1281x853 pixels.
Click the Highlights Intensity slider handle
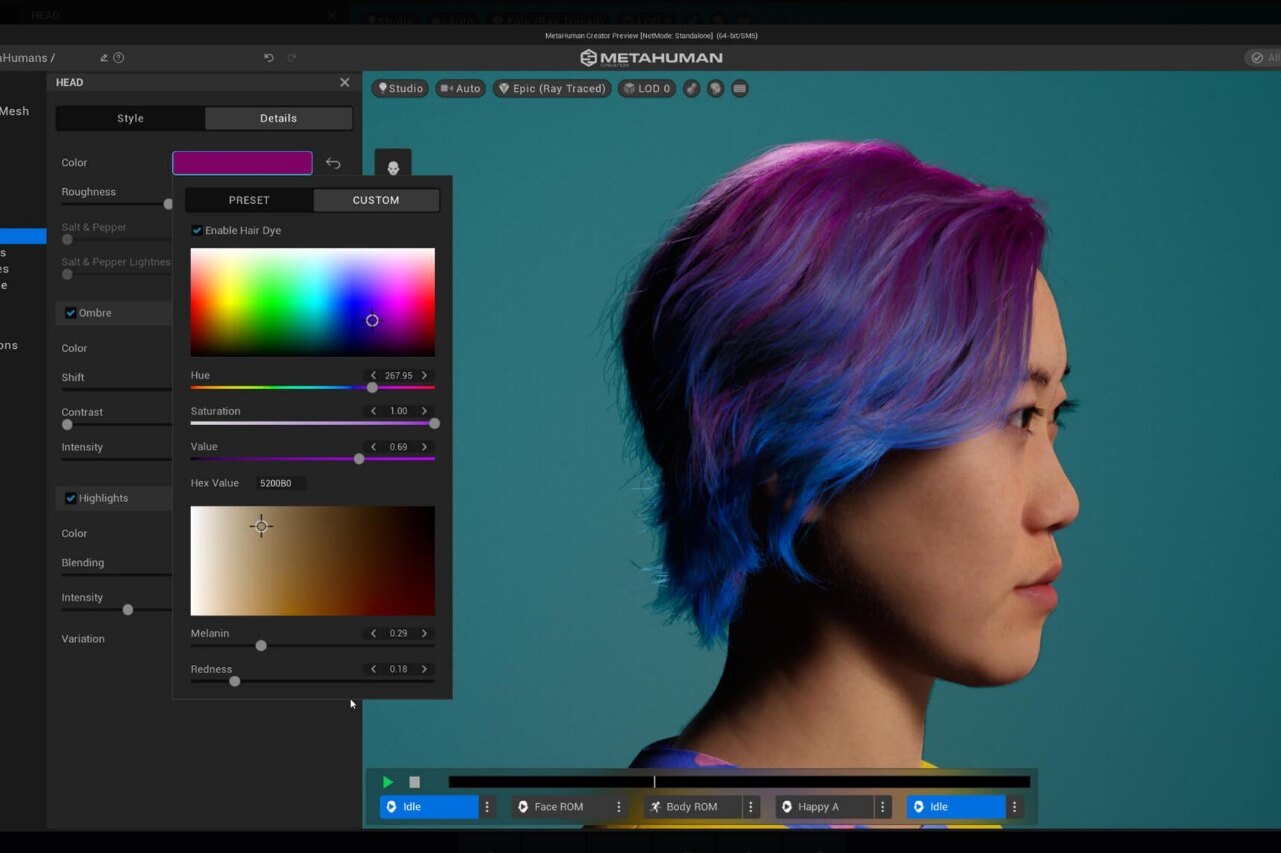coord(128,609)
